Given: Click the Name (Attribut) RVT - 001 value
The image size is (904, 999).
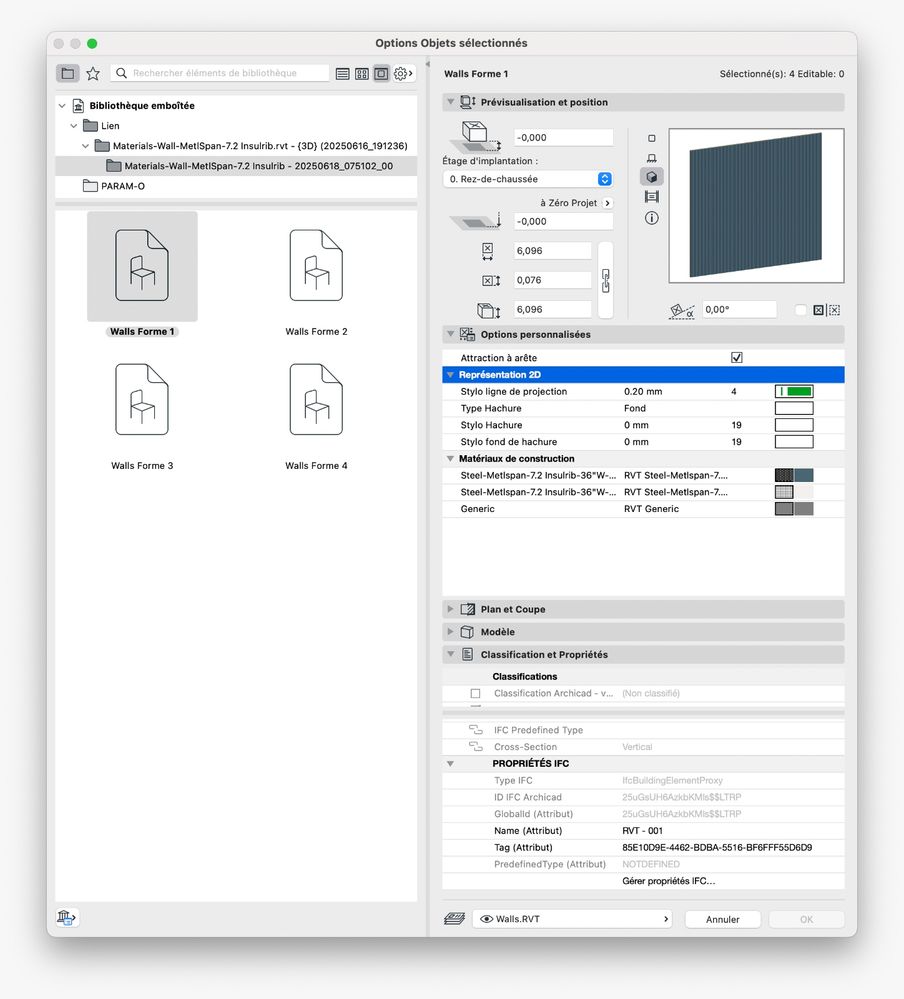Looking at the screenshot, I should (642, 831).
